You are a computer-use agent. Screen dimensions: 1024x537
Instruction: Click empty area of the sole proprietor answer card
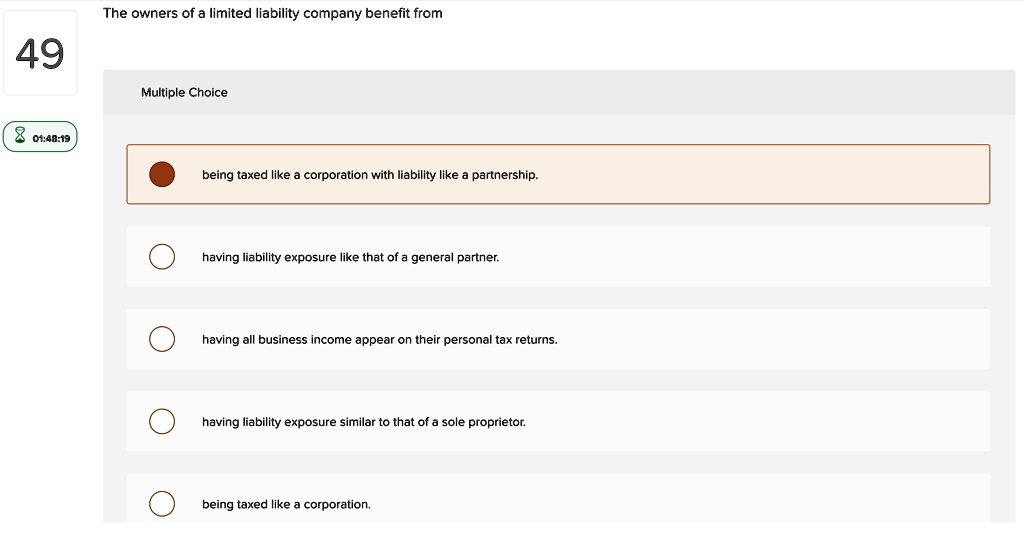(758, 421)
